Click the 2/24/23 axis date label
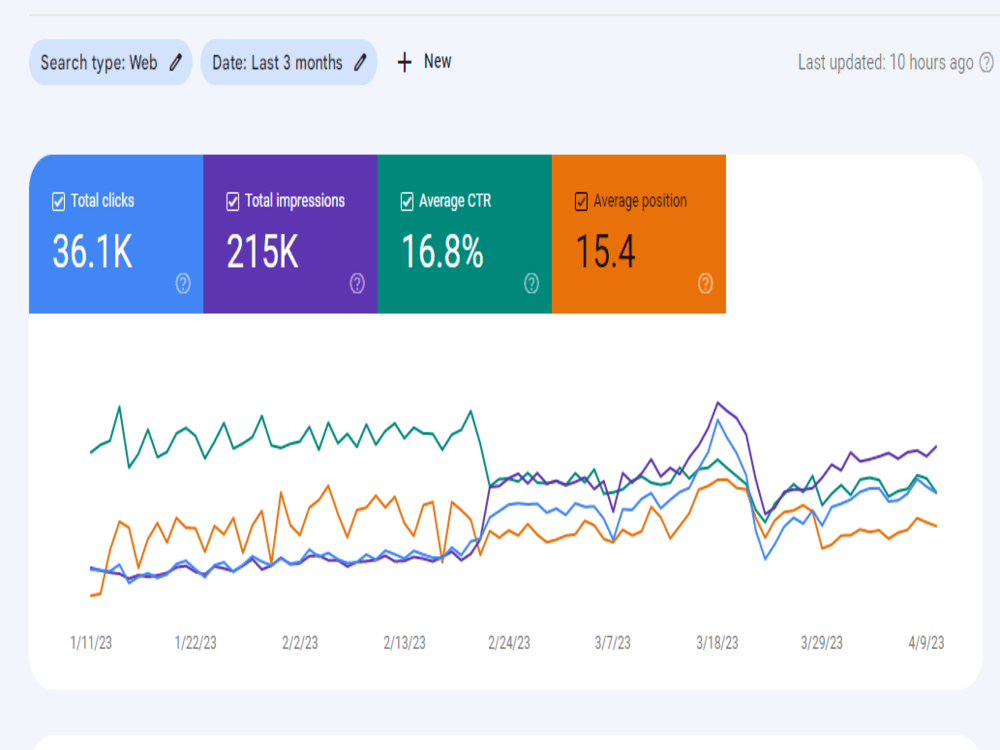1000x750 pixels. (509, 643)
